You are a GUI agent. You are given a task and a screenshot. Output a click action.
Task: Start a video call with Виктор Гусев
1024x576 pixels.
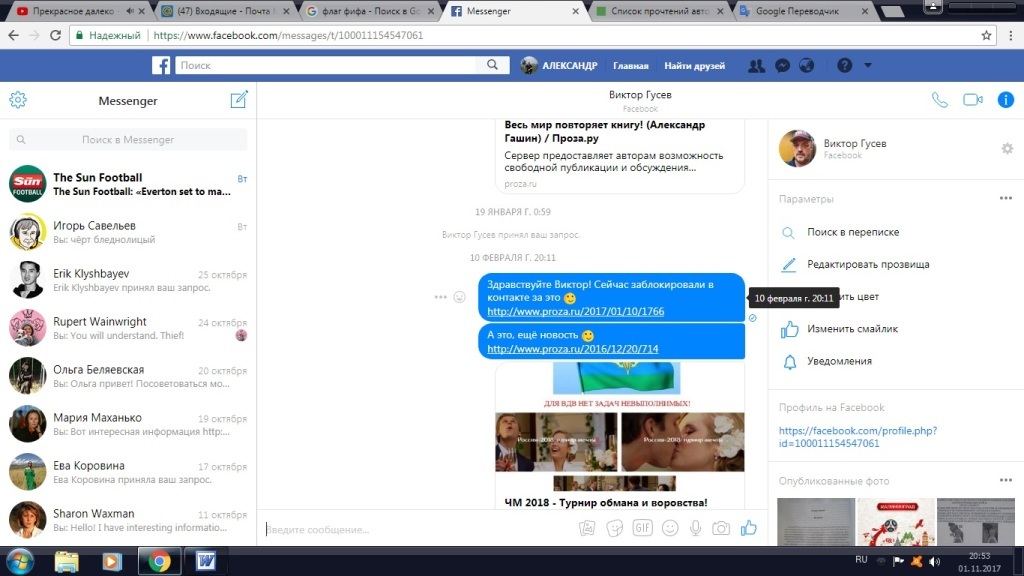click(973, 100)
